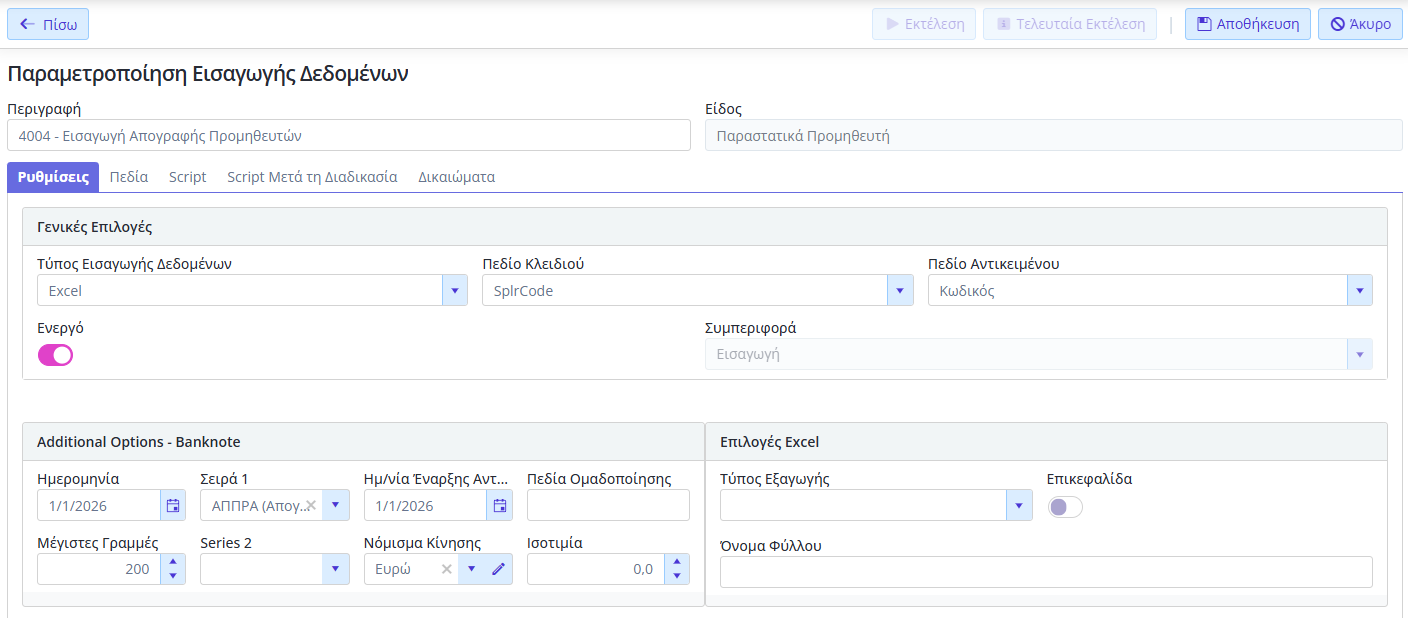Enable the Επικεφαλίδα toggle

[x=1064, y=507]
